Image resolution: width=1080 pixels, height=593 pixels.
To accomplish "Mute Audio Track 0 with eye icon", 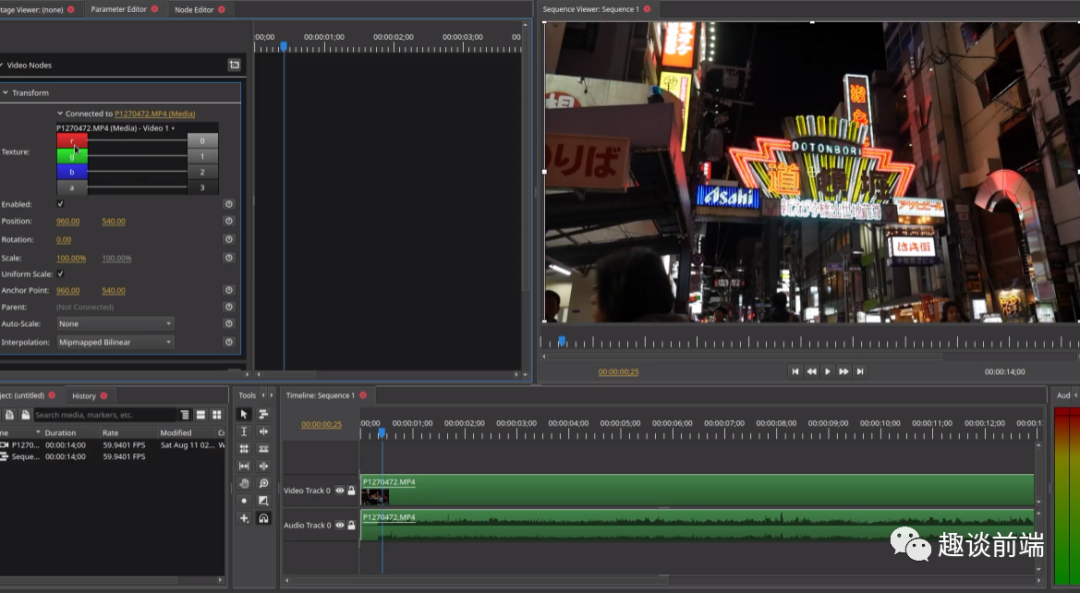I will pyautogui.click(x=340, y=525).
